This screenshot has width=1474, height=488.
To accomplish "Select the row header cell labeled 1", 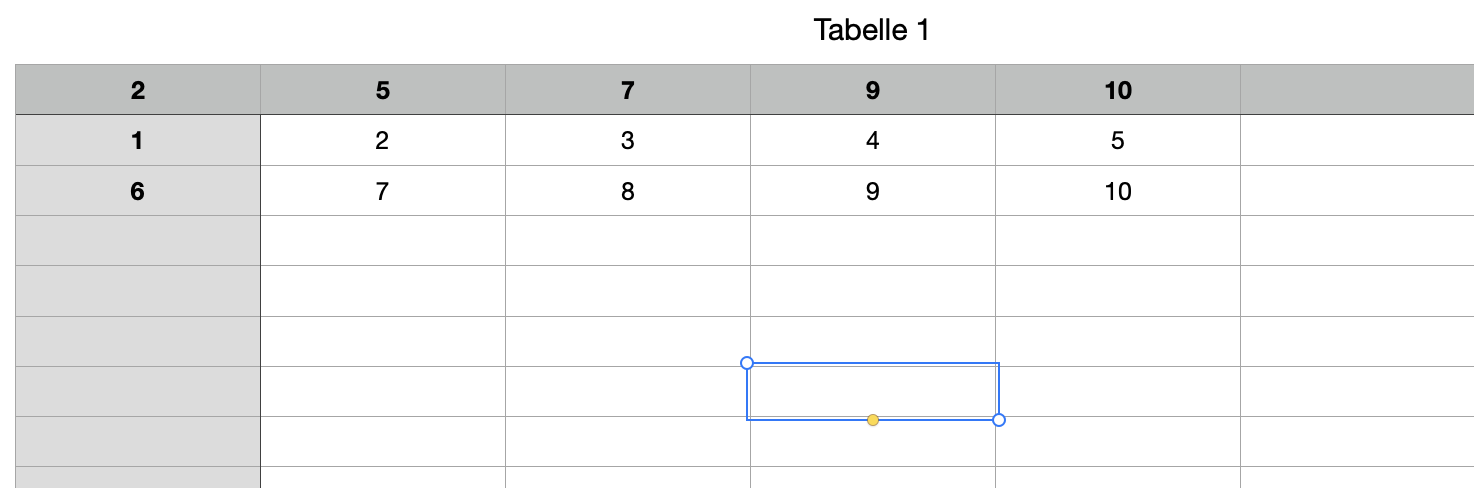I will click(138, 141).
